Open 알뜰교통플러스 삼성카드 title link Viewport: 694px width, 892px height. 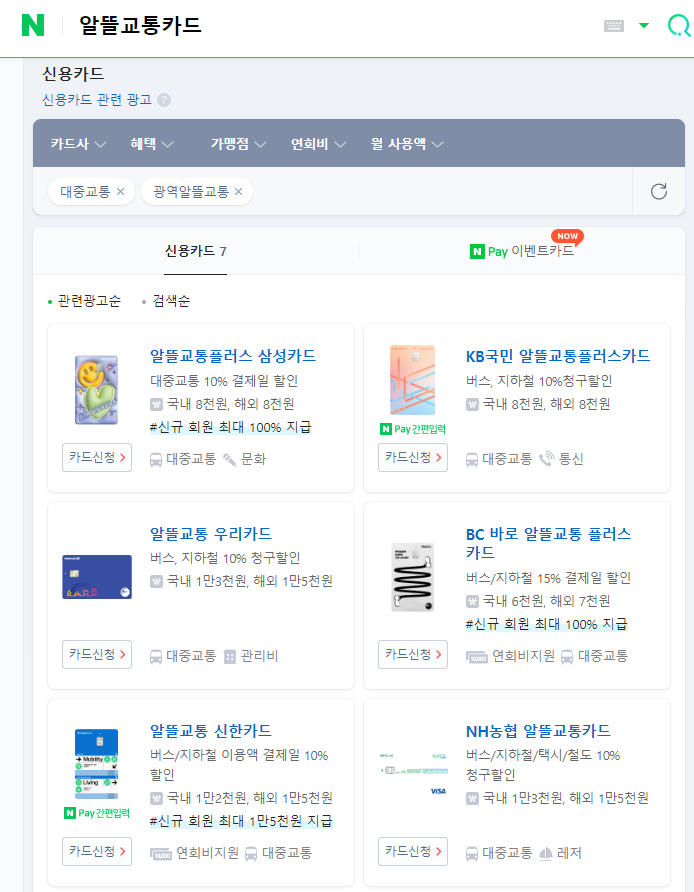(233, 356)
